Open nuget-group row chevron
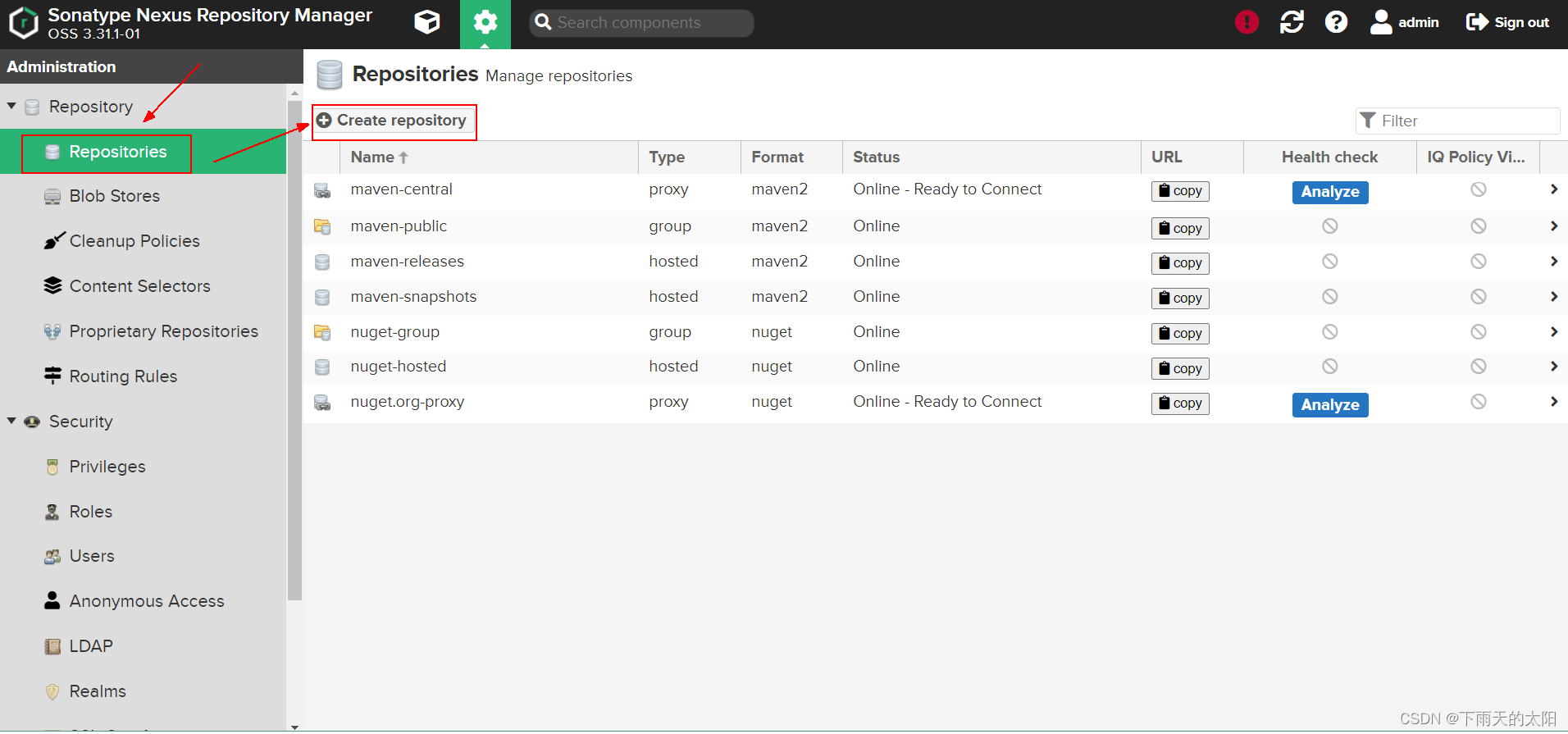The image size is (1568, 734). coord(1553,331)
